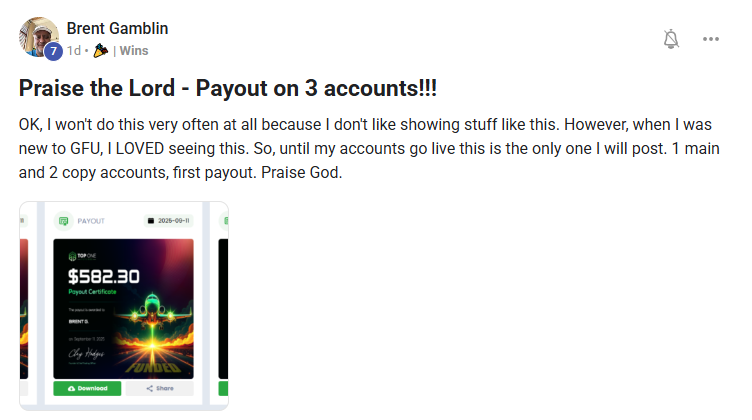Click the calendar icon beside the date
This screenshot has height=420, width=752.
click(x=151, y=221)
